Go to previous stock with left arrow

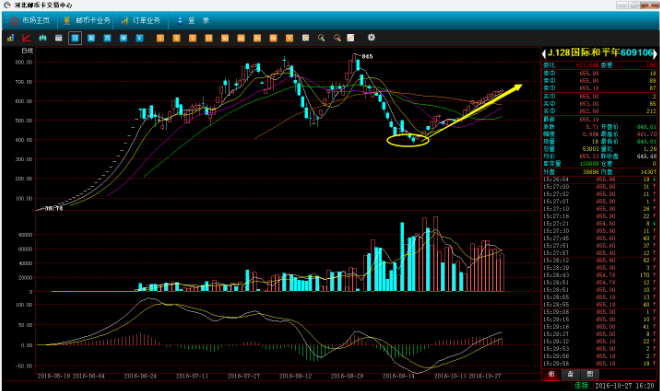click(544, 53)
